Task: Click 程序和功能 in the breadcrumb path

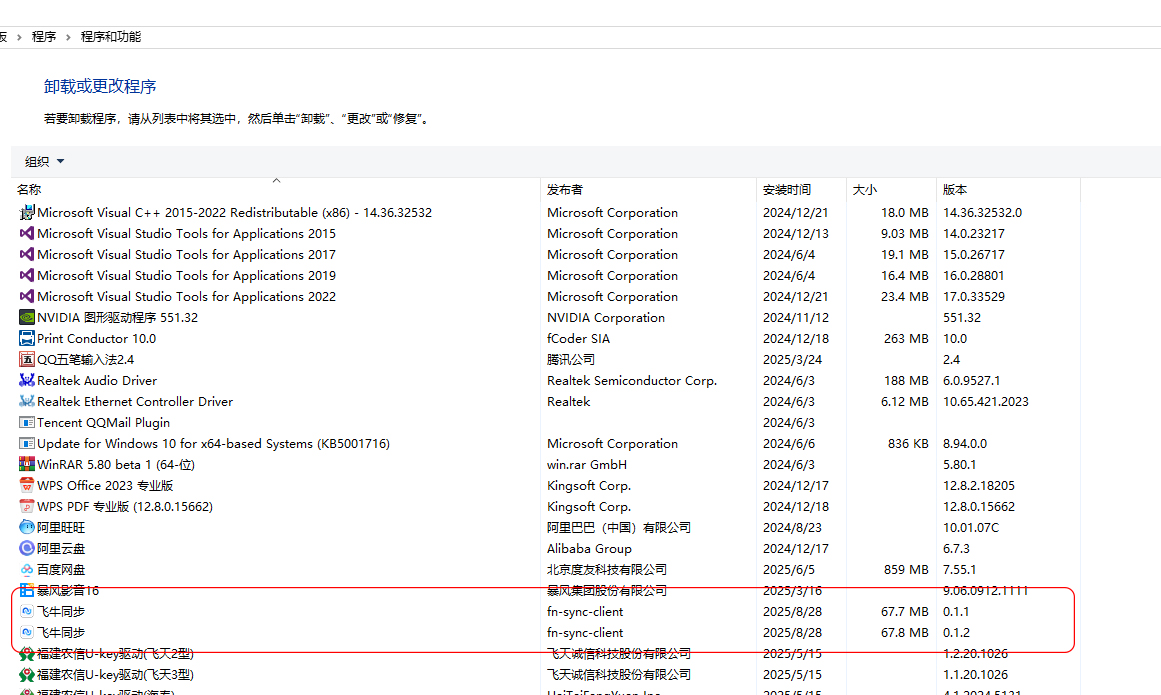Action: click(110, 37)
